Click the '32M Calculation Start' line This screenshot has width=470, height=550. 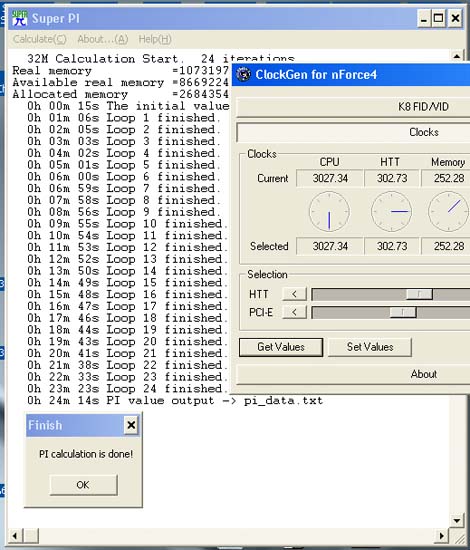[x=161, y=59]
